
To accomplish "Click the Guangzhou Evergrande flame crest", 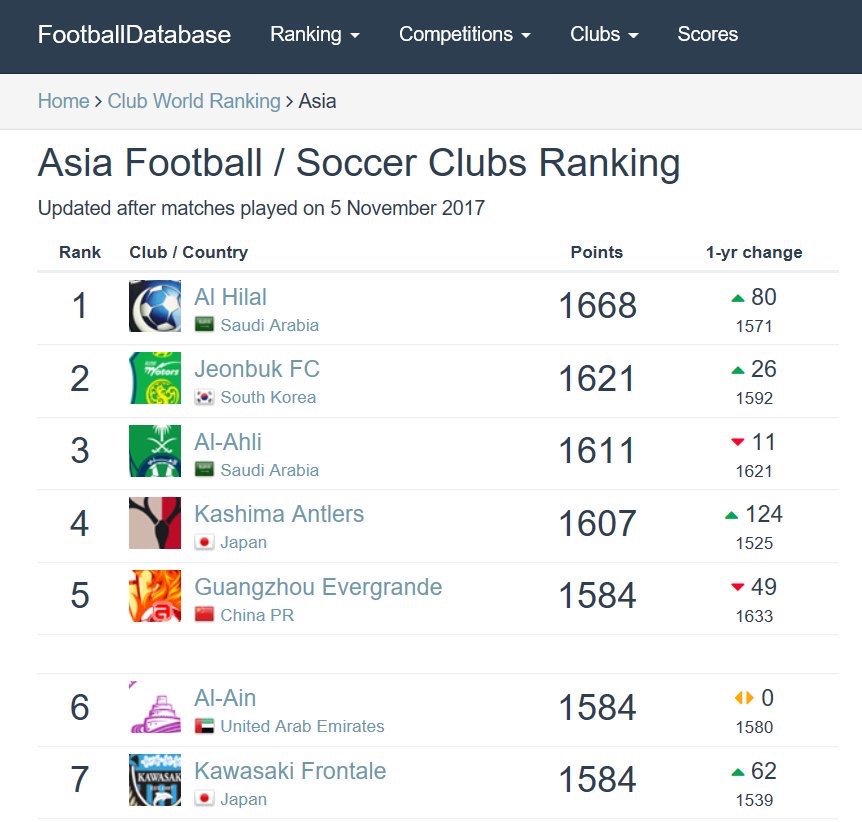I will pos(155,596).
